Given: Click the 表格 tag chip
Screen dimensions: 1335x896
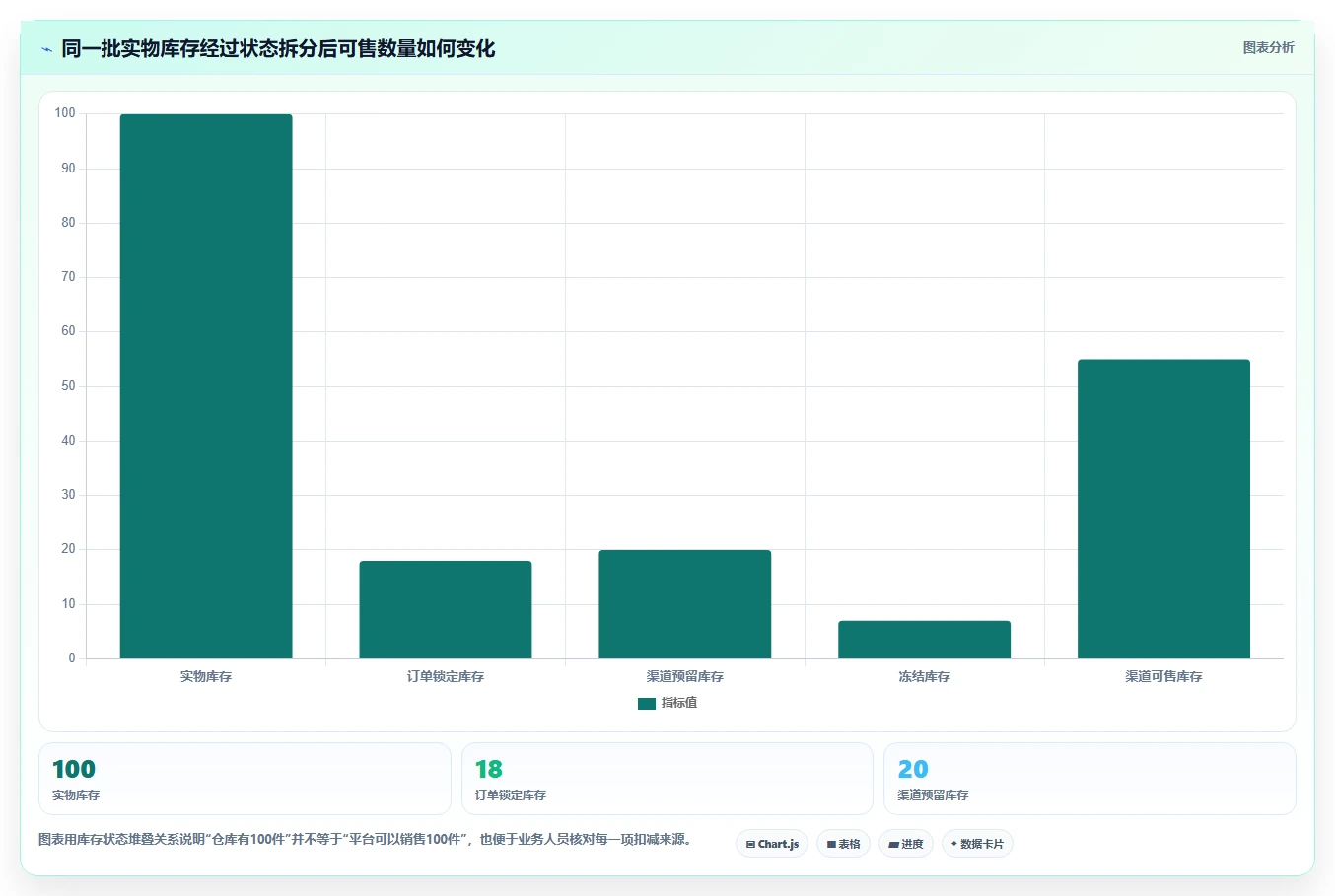Looking at the screenshot, I should click(x=843, y=844).
